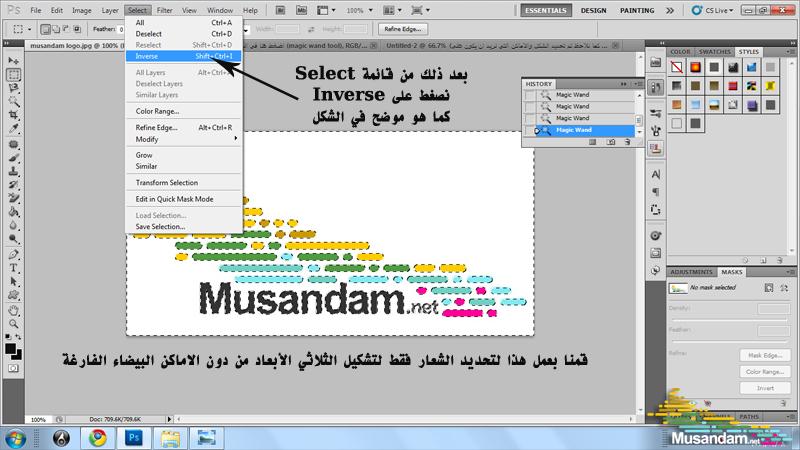This screenshot has height=450, width=800.
Task: Set history brush source on third Magic Wand state
Action: click(x=530, y=118)
